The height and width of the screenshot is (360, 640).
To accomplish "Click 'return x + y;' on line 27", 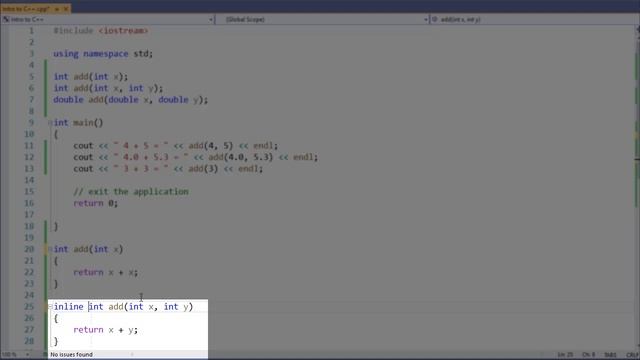I will 106,330.
